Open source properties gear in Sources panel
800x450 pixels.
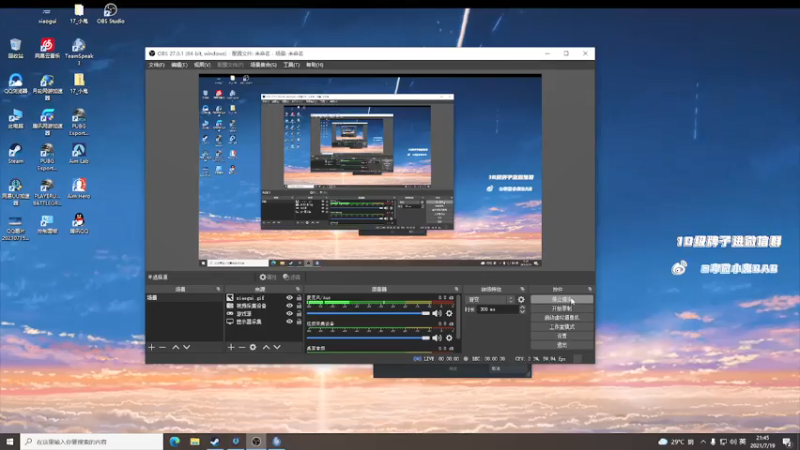tap(253, 347)
